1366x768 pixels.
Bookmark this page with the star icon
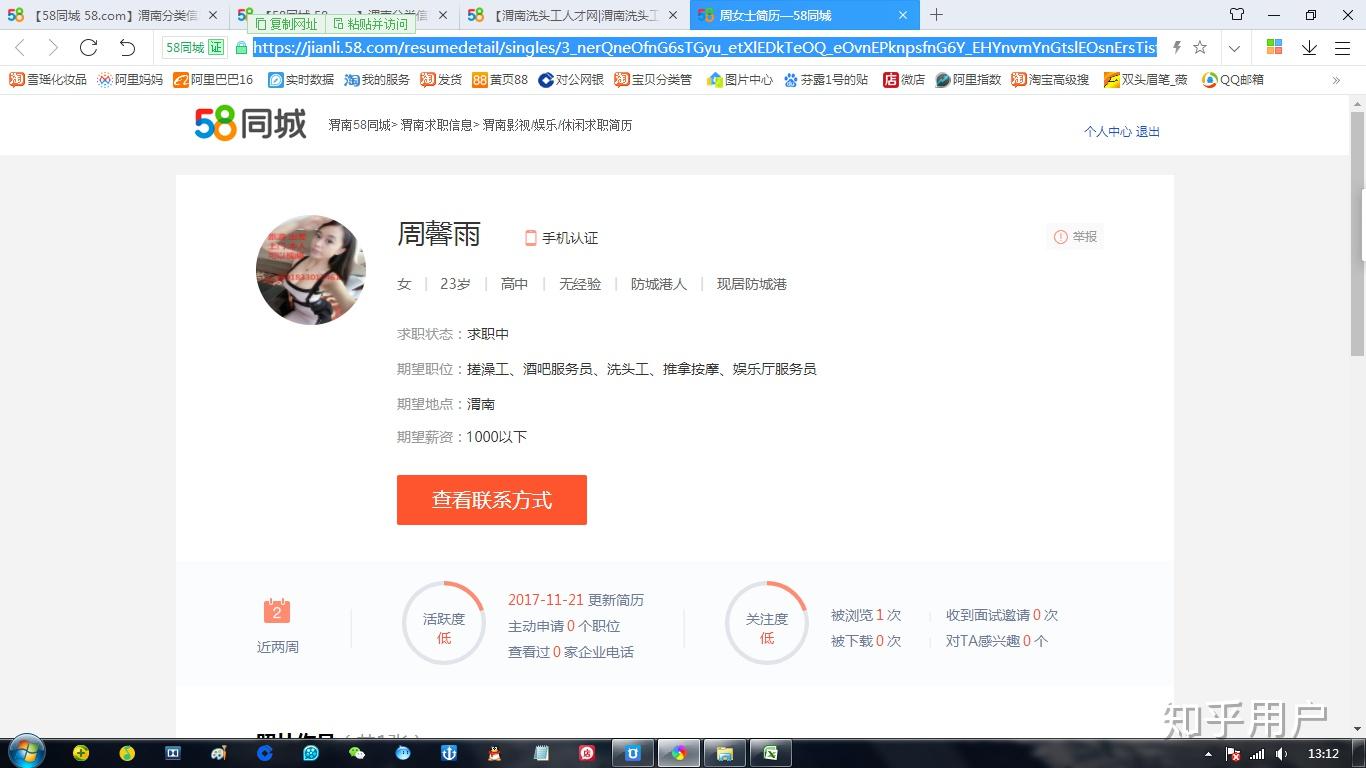(x=1200, y=47)
